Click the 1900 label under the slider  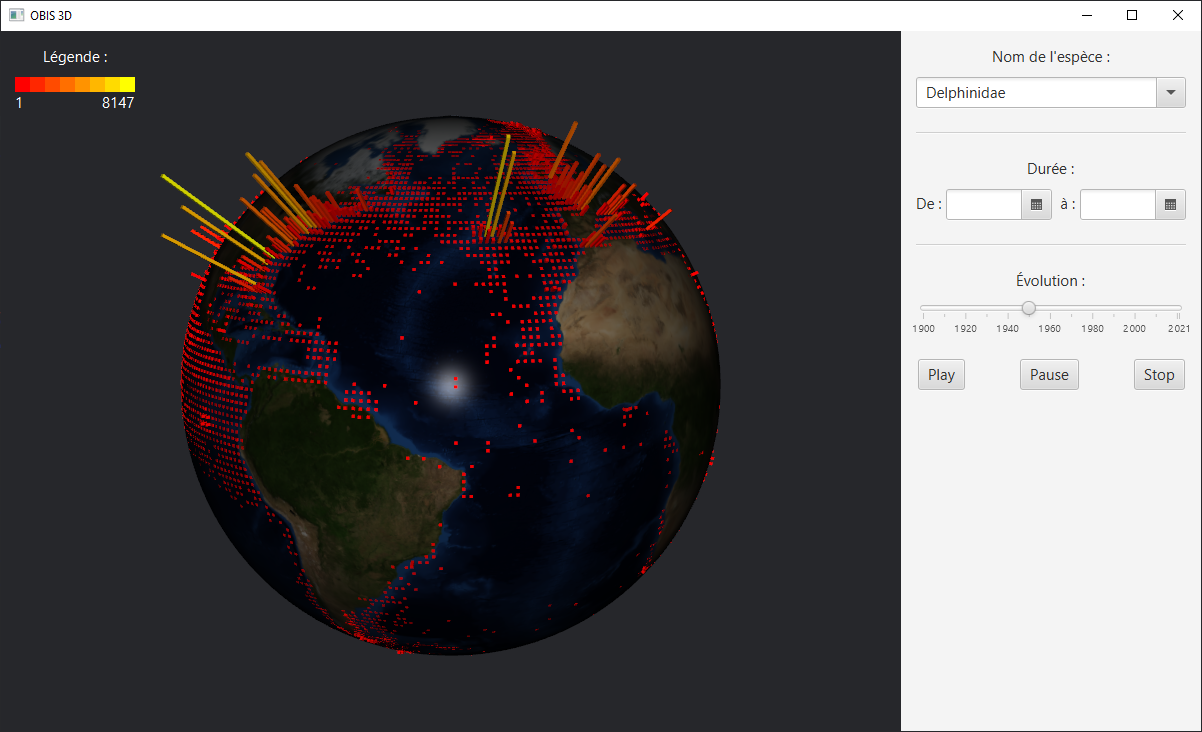(x=924, y=328)
